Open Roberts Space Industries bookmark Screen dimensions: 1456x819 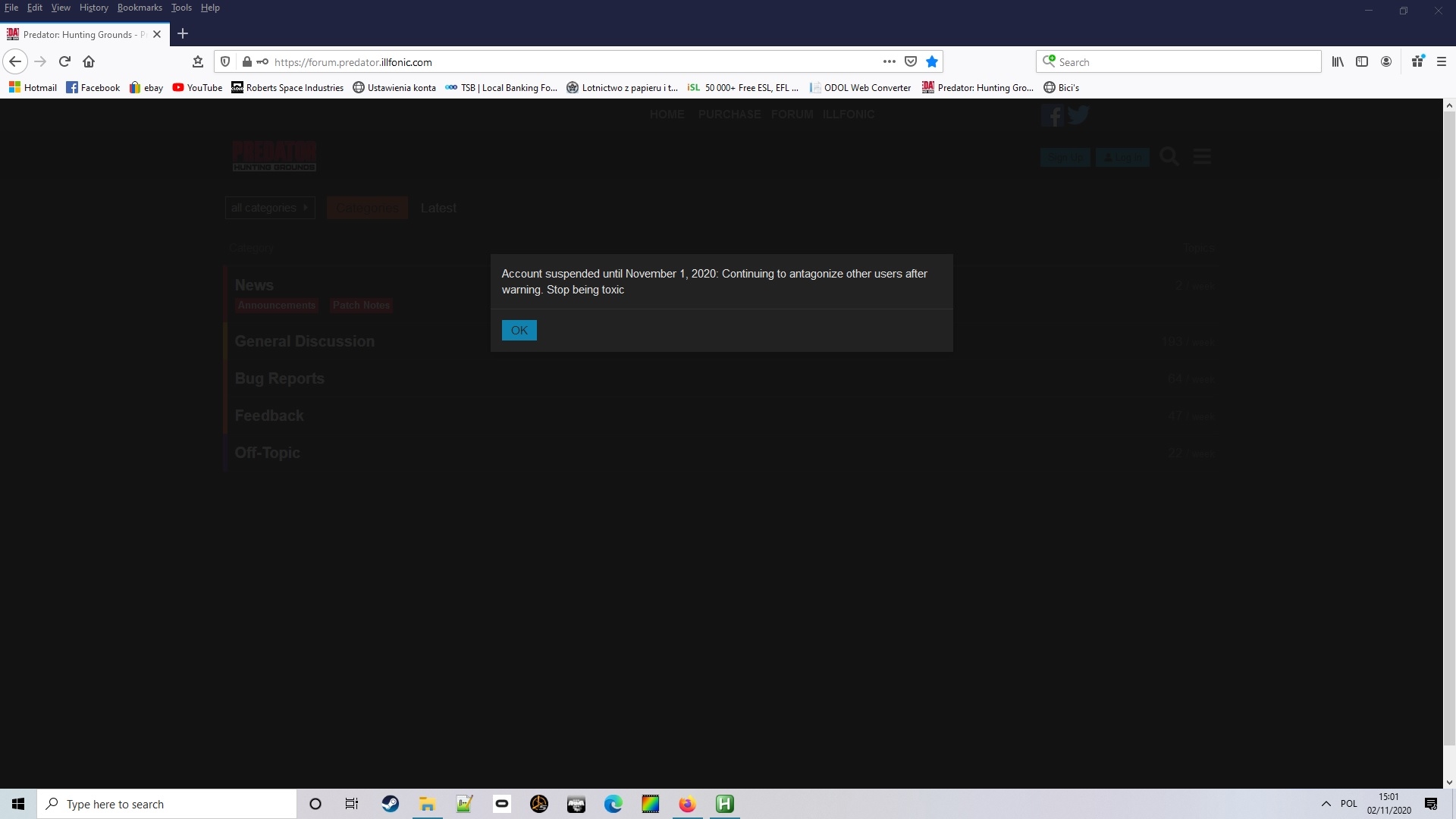tap(287, 87)
